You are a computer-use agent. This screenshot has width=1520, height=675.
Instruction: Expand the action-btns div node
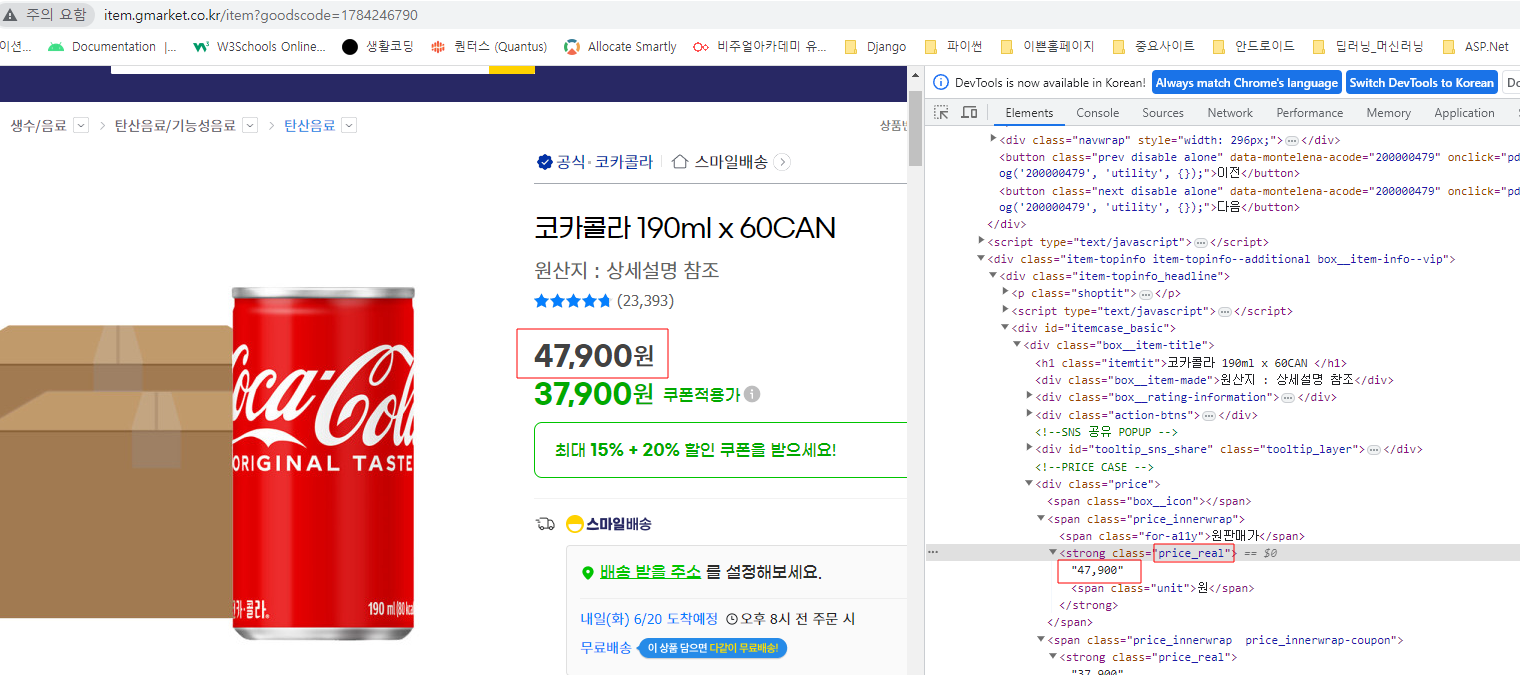1029,414
